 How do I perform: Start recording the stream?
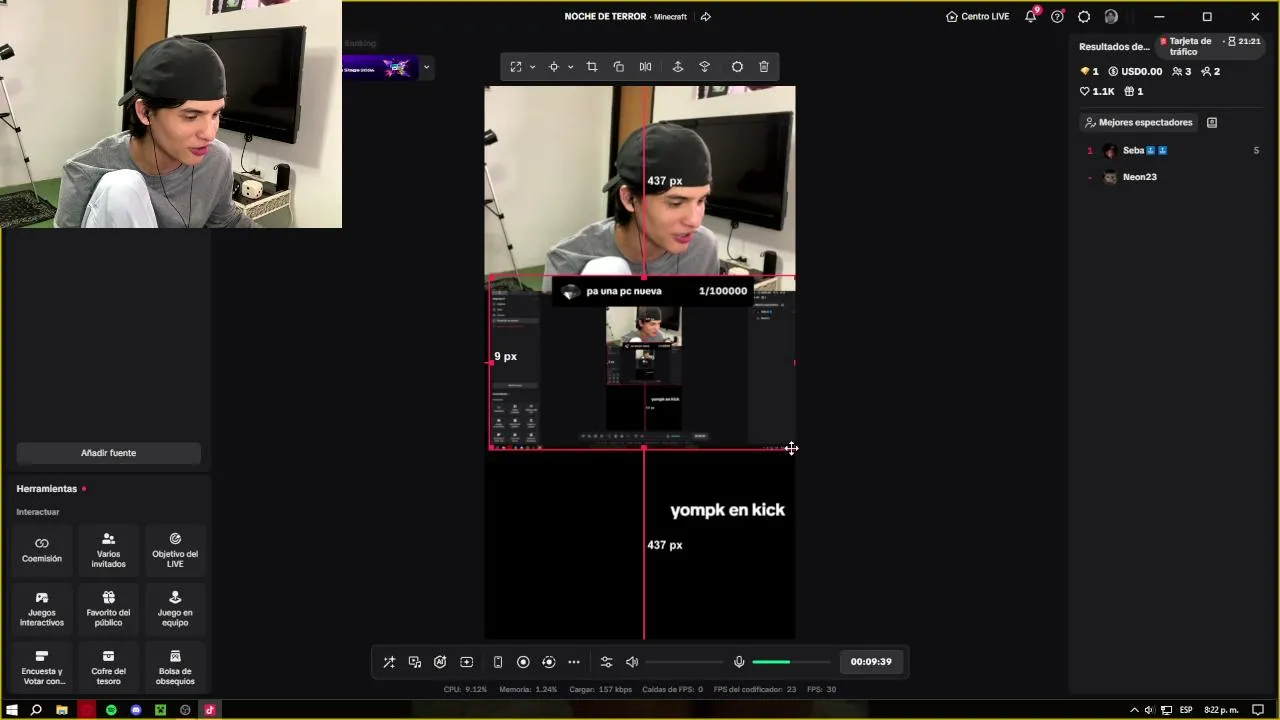point(523,662)
